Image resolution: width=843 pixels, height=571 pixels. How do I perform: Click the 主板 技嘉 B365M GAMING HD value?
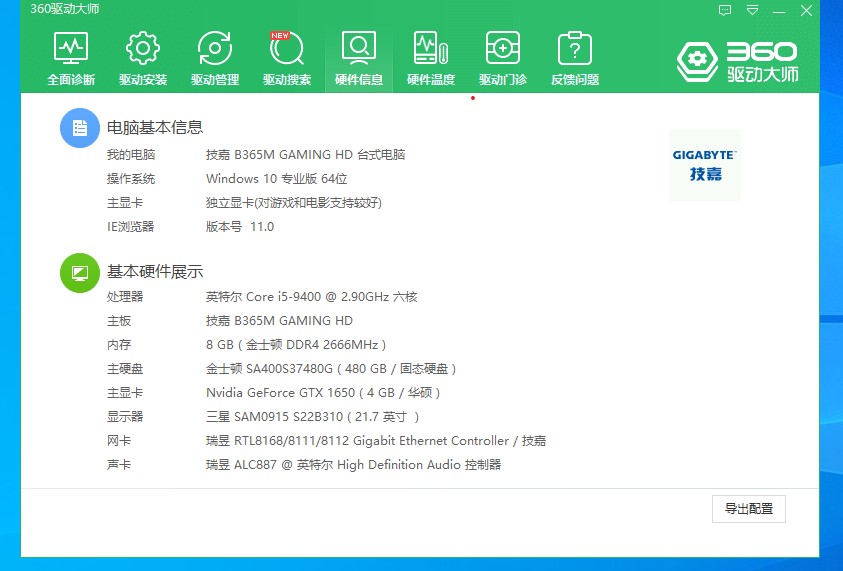pos(279,321)
